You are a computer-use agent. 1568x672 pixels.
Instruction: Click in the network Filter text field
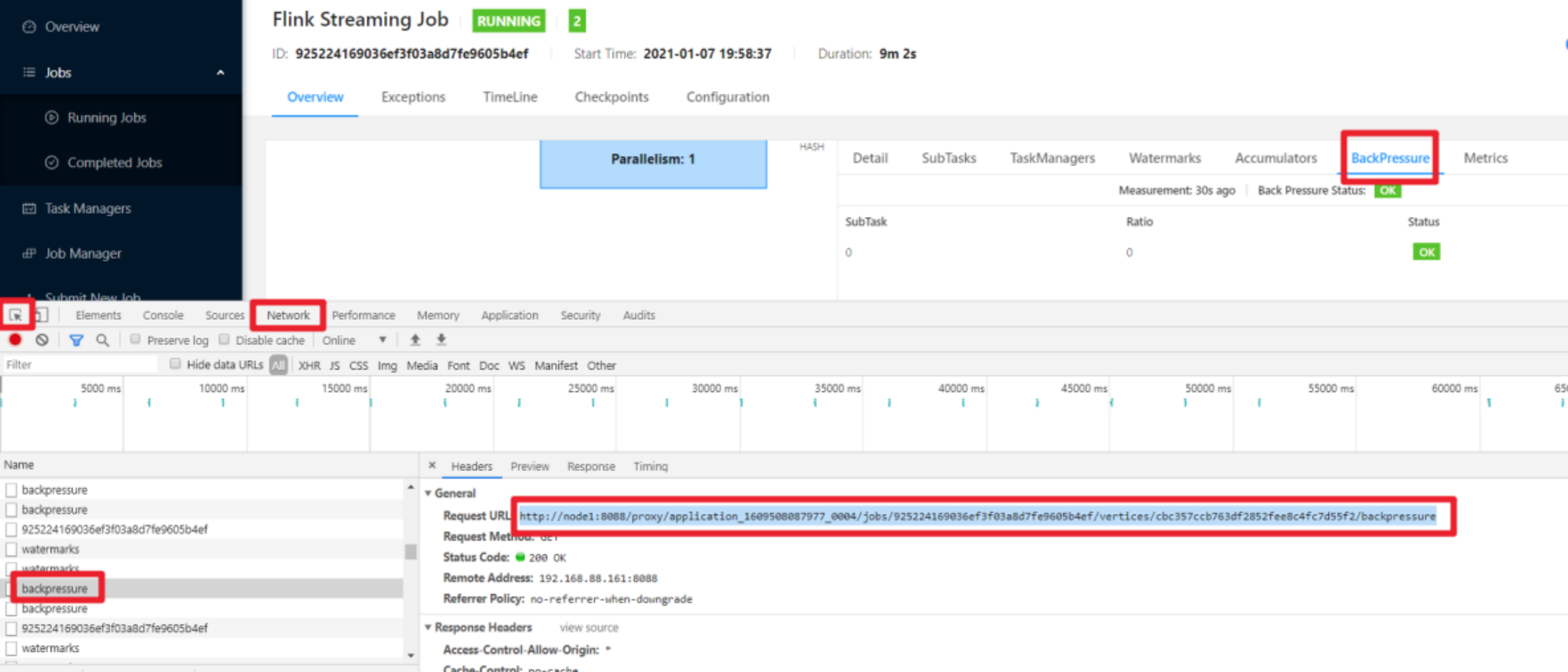point(80,364)
